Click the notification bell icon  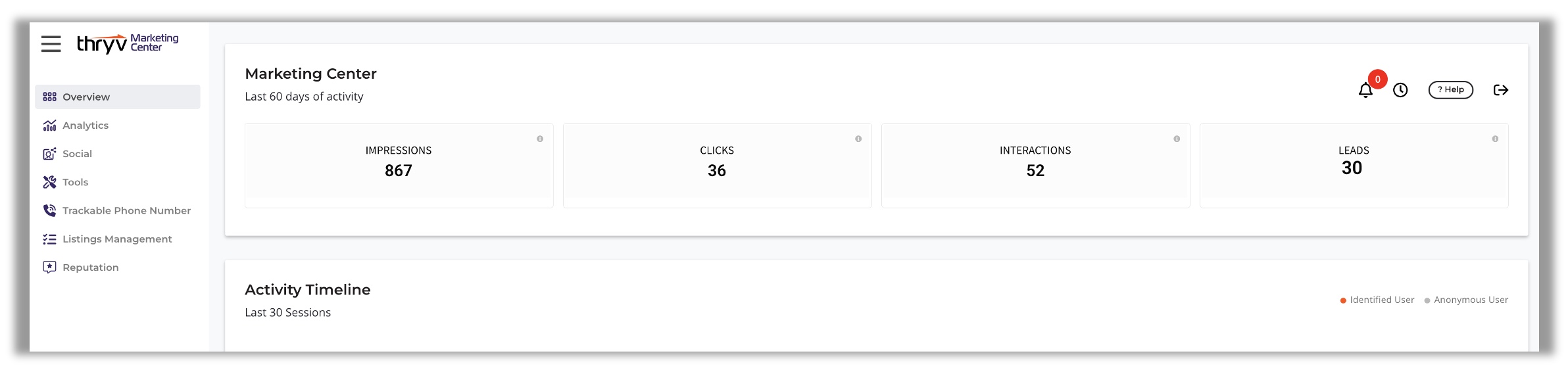point(1365,91)
